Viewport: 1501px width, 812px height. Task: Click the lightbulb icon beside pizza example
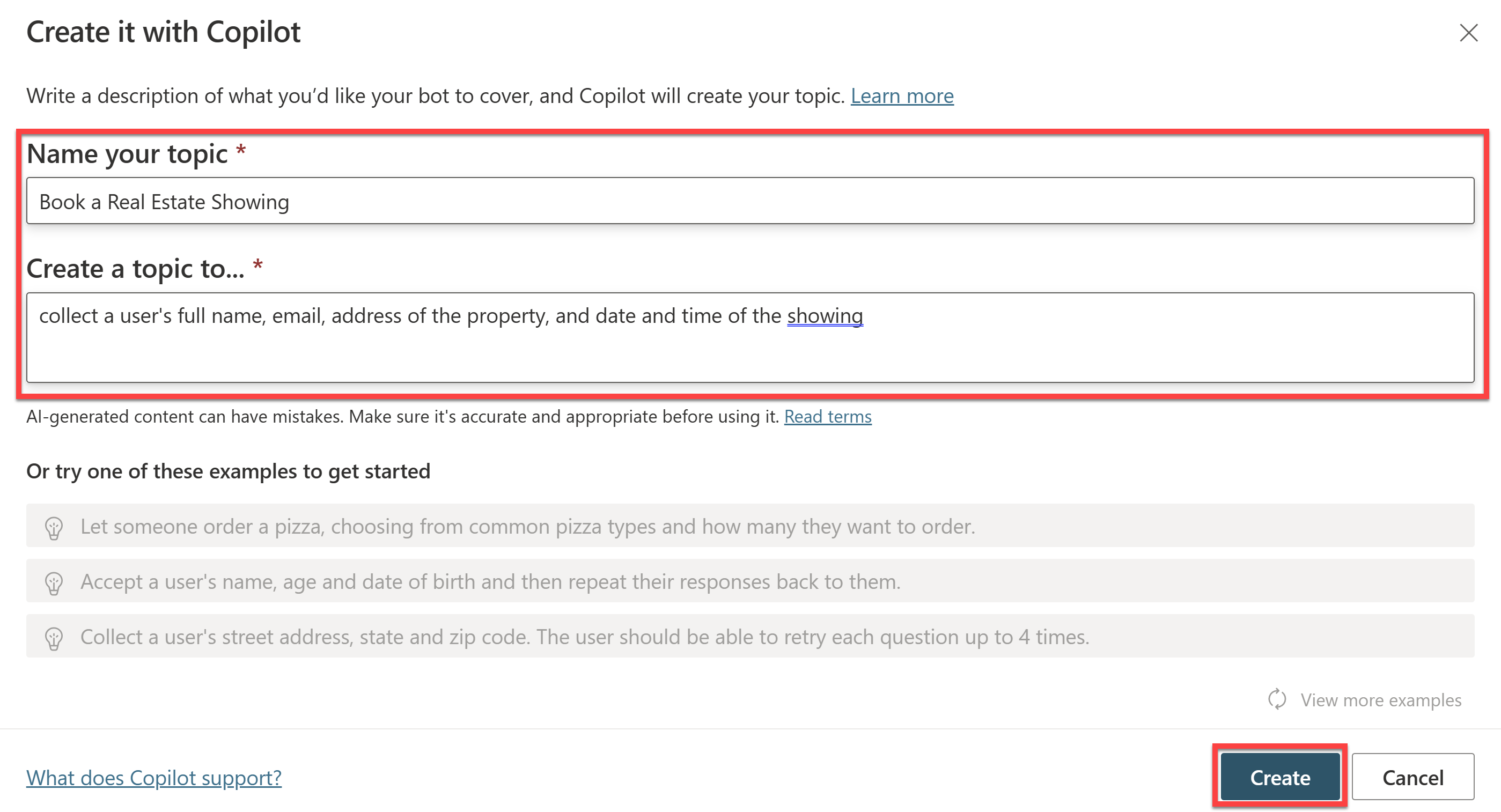pos(54,528)
